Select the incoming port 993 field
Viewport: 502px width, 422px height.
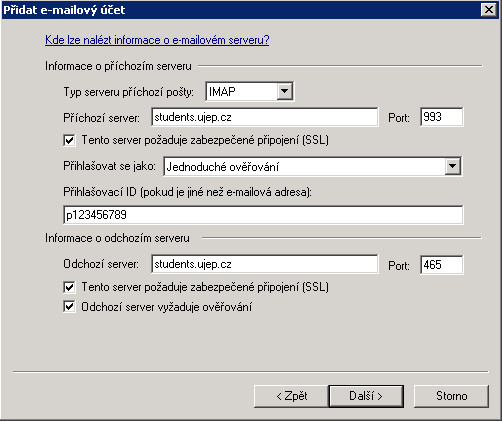click(x=442, y=117)
